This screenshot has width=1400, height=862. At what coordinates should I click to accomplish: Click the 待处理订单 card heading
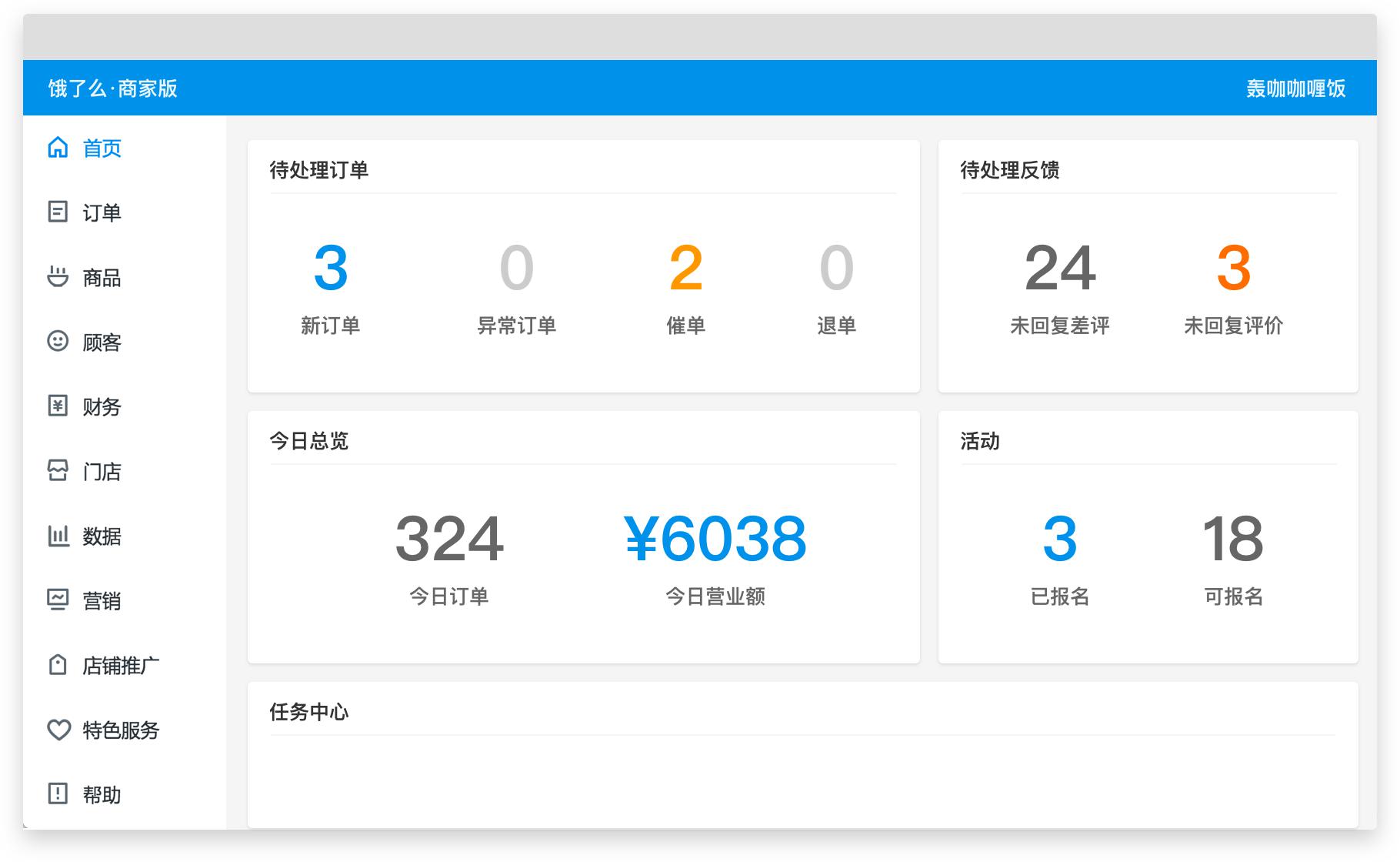[319, 170]
